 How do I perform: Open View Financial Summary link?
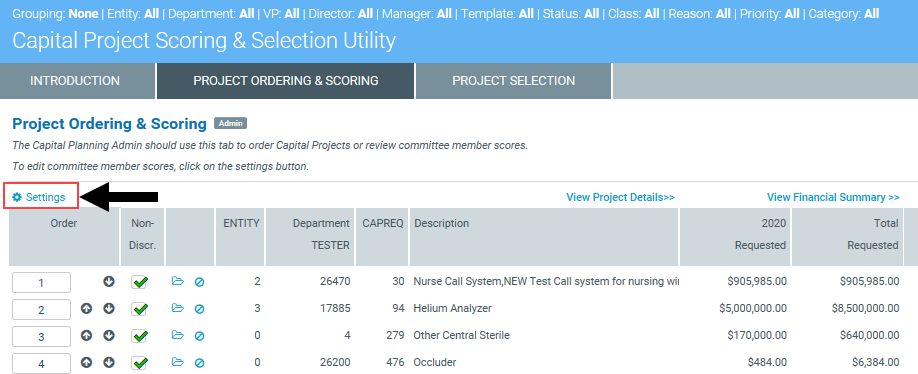(x=833, y=197)
